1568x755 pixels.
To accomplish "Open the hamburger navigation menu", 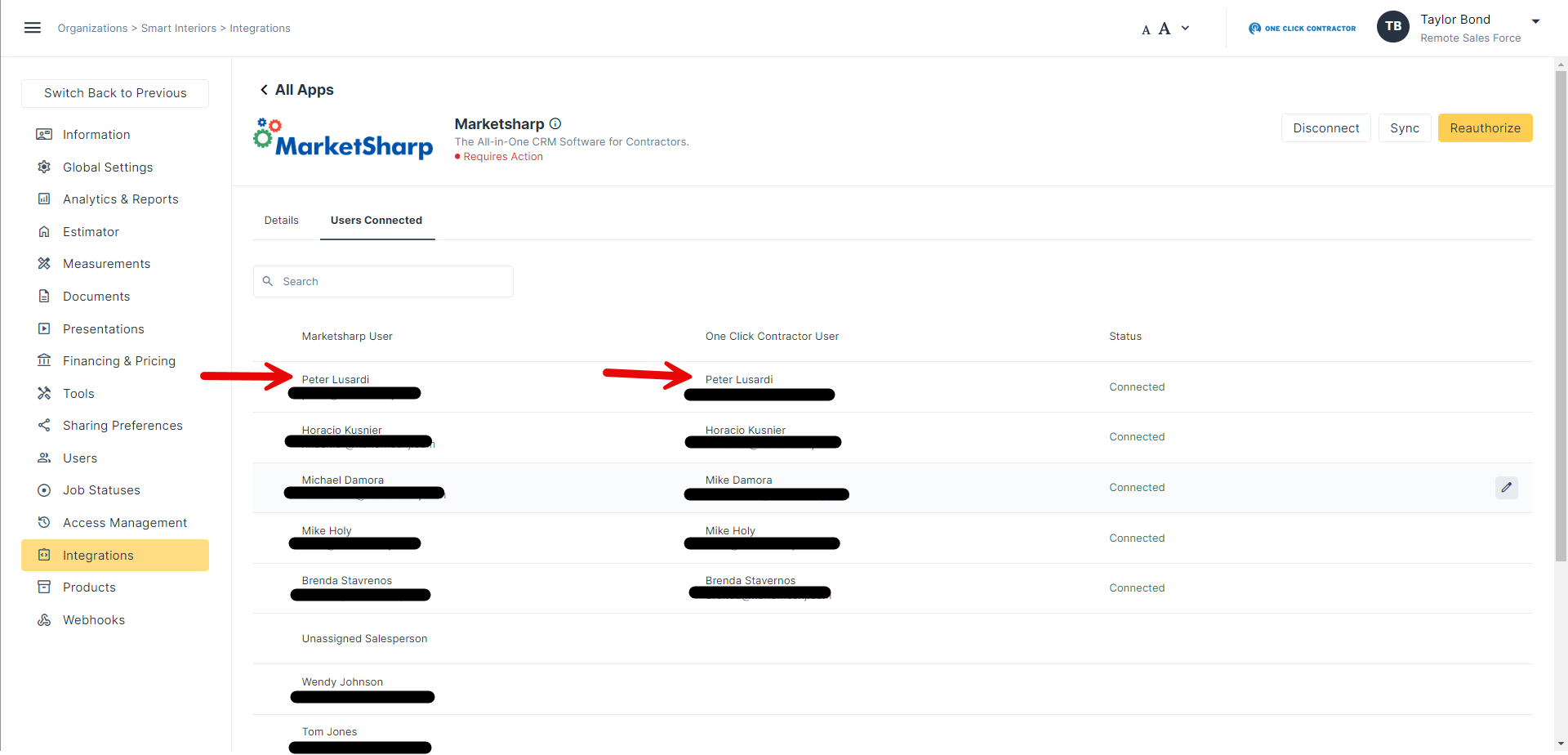I will pos(33,28).
